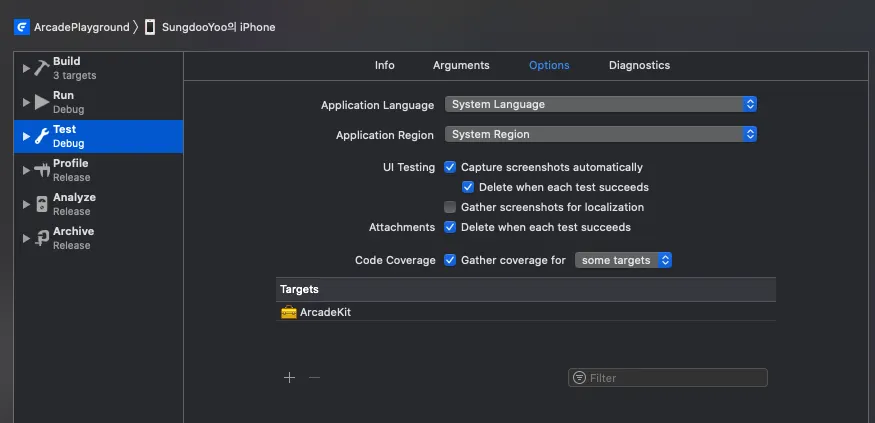Switch to the Diagnostics tab
Viewport: 875px width, 423px height.
(639, 65)
